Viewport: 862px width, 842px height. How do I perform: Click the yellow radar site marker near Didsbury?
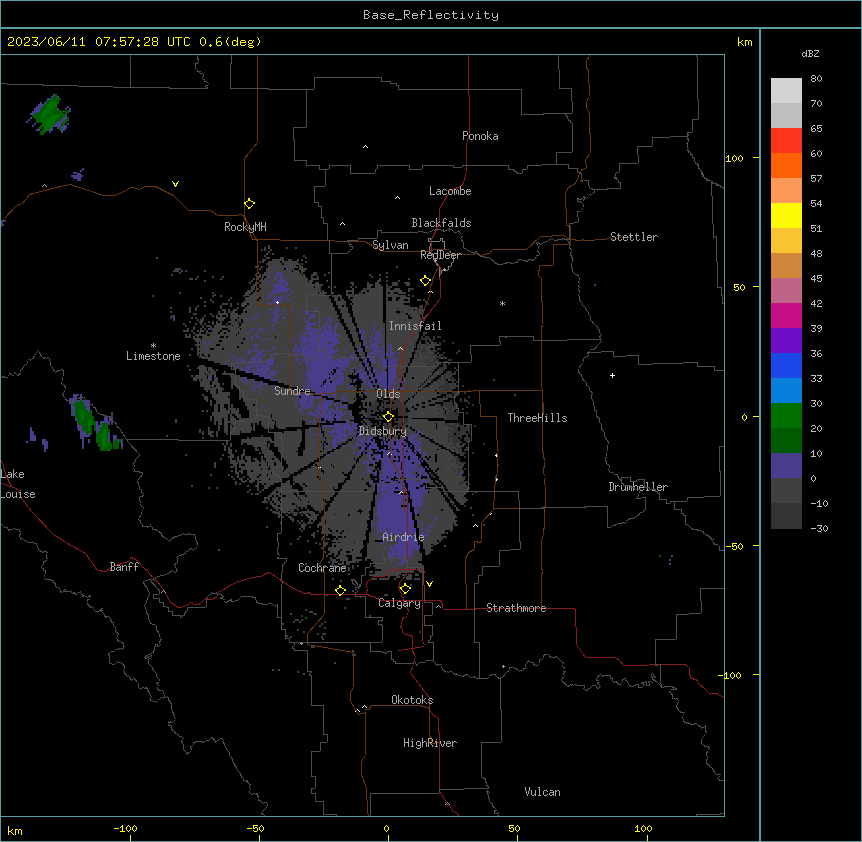point(388,417)
